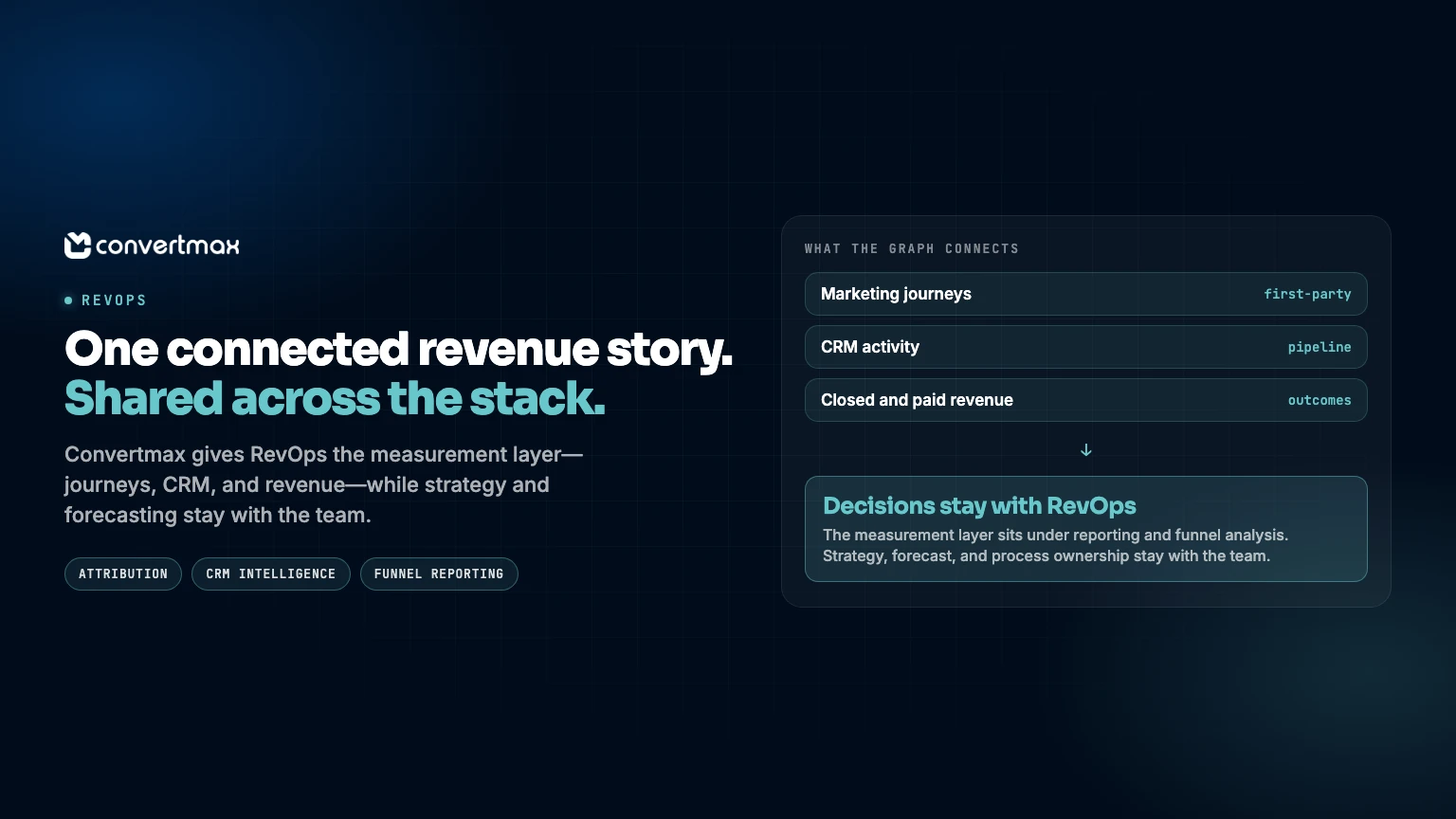Image resolution: width=1456 pixels, height=819 pixels.
Task: Click the down arrow below the revenue rows
Action: pos(1086,450)
